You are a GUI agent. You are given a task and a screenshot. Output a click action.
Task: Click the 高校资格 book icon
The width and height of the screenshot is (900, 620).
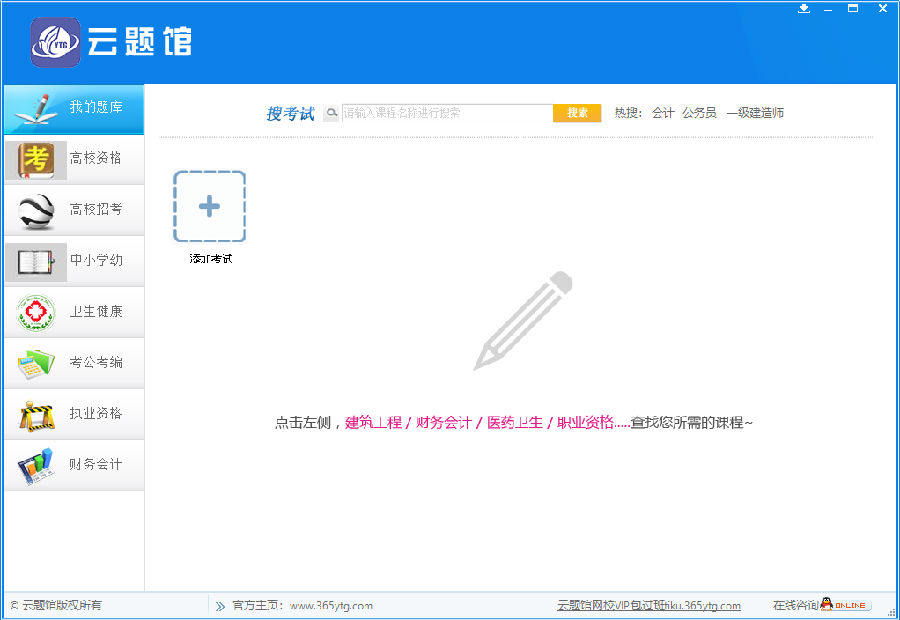[x=36, y=159]
